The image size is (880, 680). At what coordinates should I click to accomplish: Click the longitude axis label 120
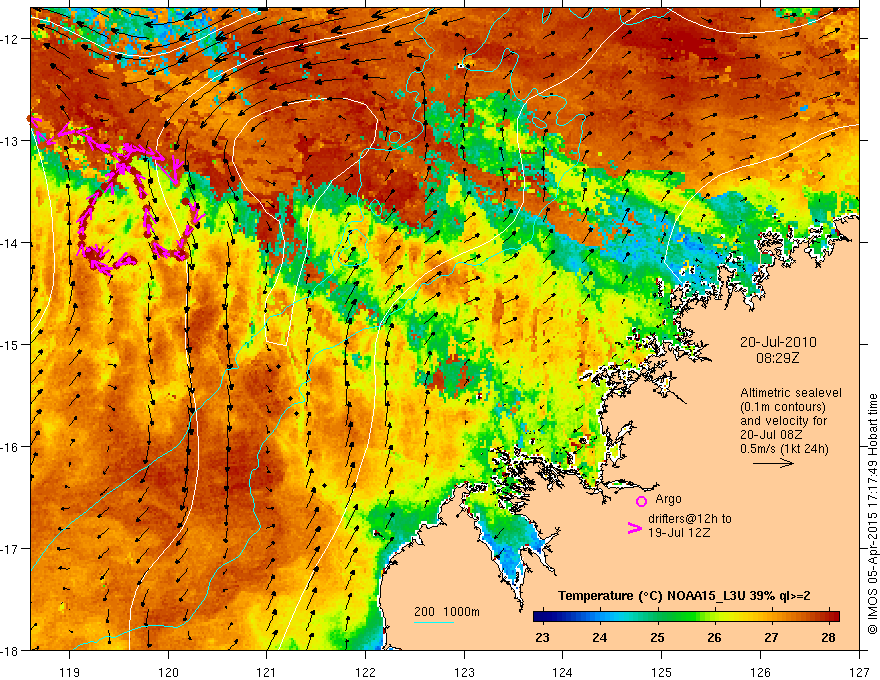pos(168,672)
